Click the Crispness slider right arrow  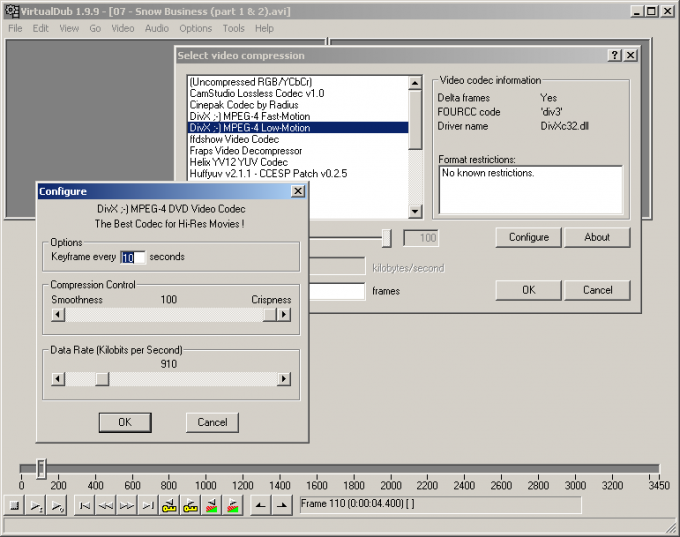pyautogui.click(x=284, y=314)
